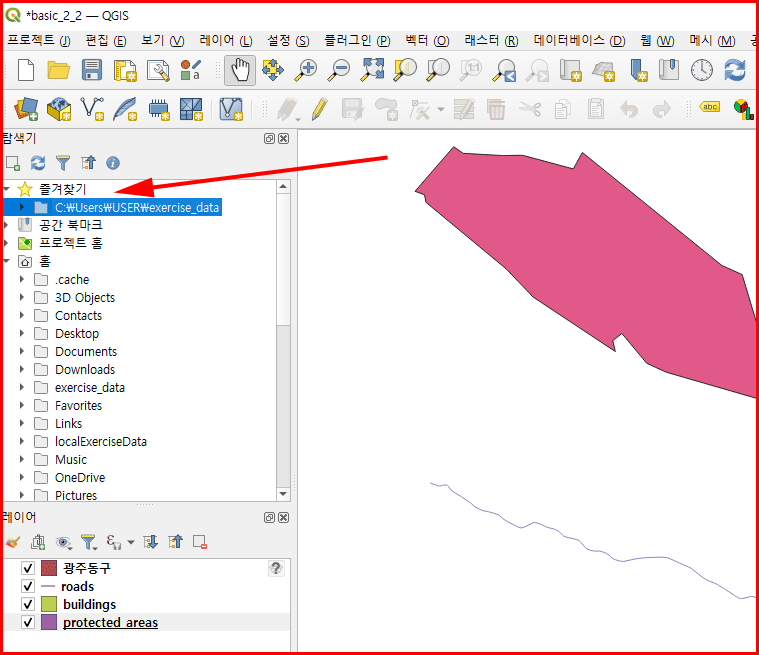Expand the localExerciseData folder
The width and height of the screenshot is (759, 655).
[22, 441]
